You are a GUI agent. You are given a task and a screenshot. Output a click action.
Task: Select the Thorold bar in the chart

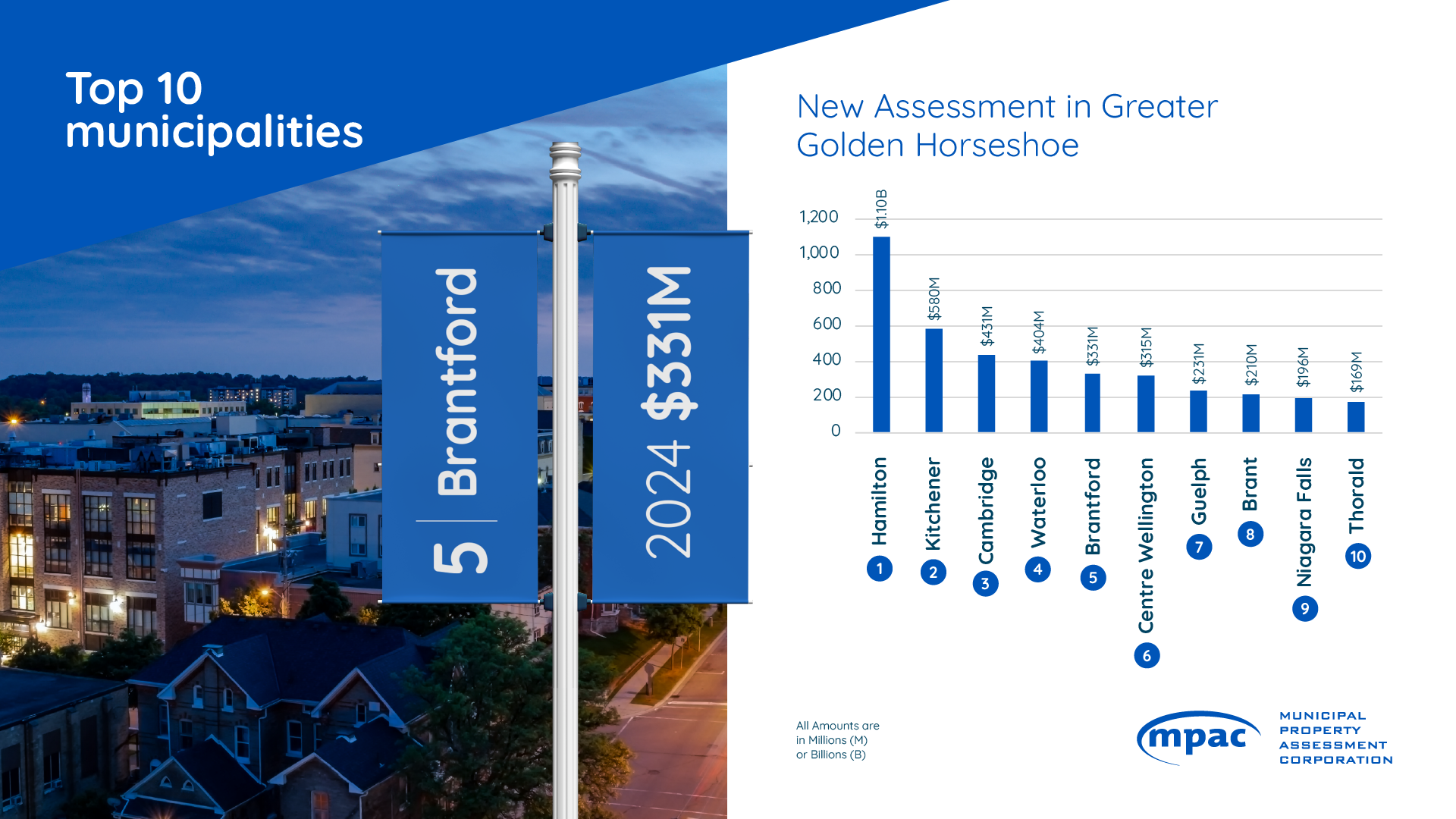coord(1356,417)
